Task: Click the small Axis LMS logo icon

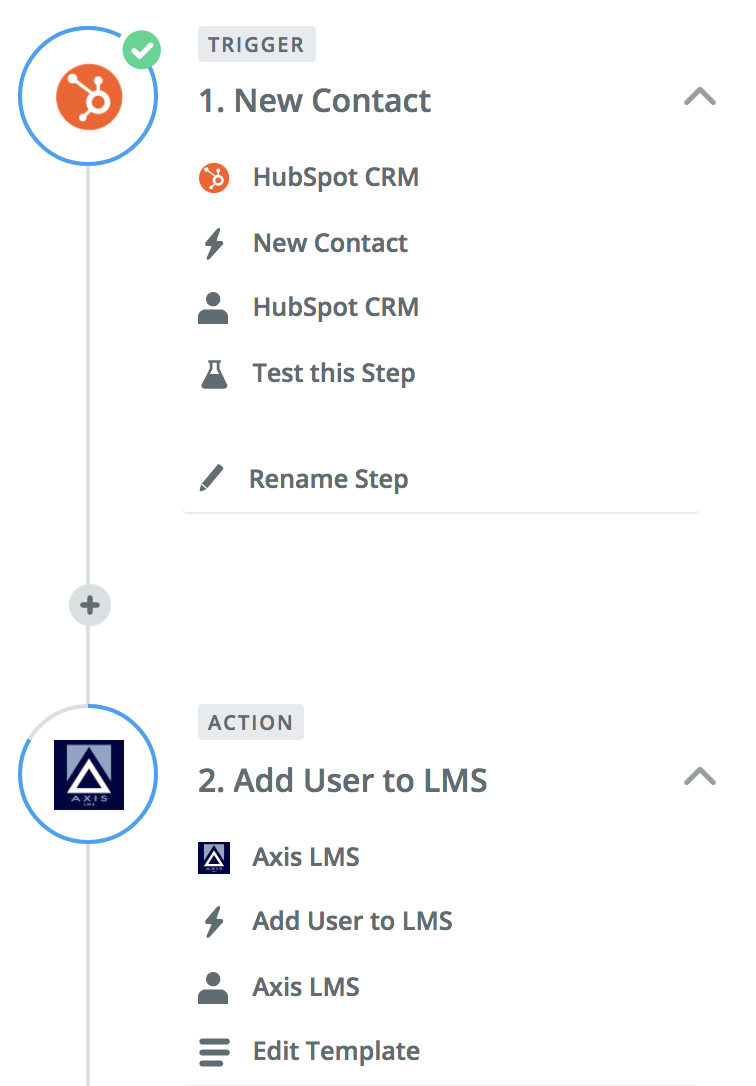Action: coord(214,857)
